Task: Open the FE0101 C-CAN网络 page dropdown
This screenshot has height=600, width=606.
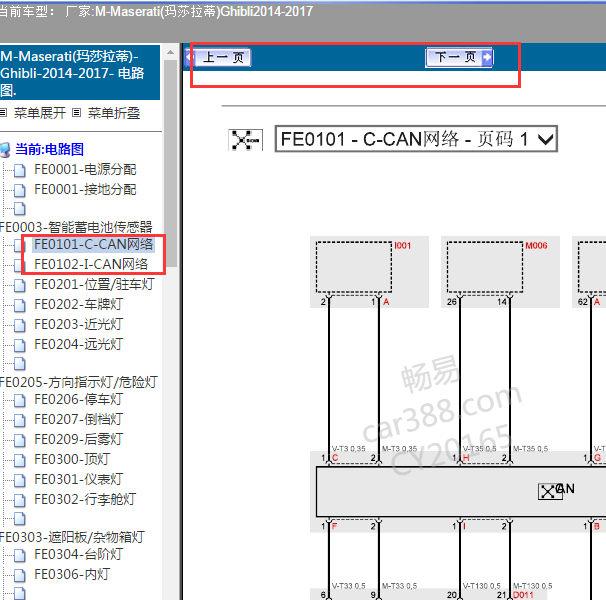Action: [x=416, y=139]
